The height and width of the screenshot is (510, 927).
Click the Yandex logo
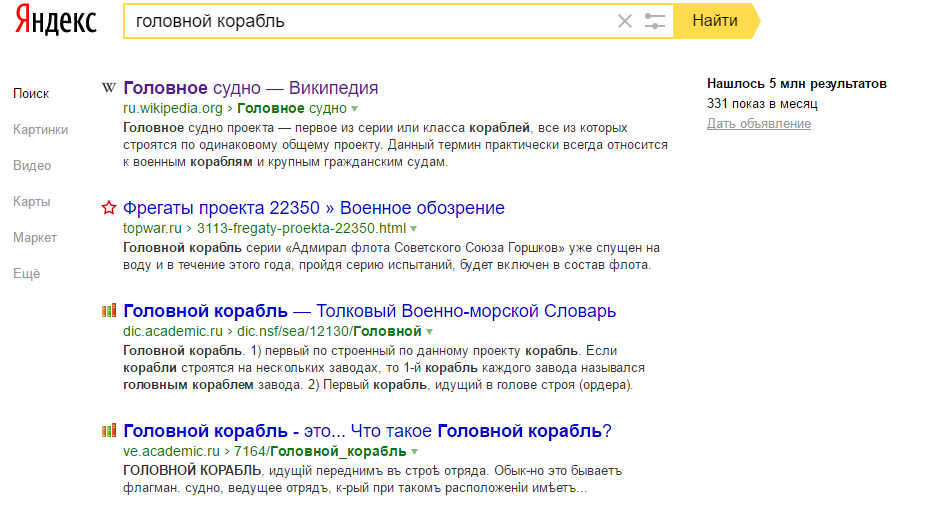[56, 20]
